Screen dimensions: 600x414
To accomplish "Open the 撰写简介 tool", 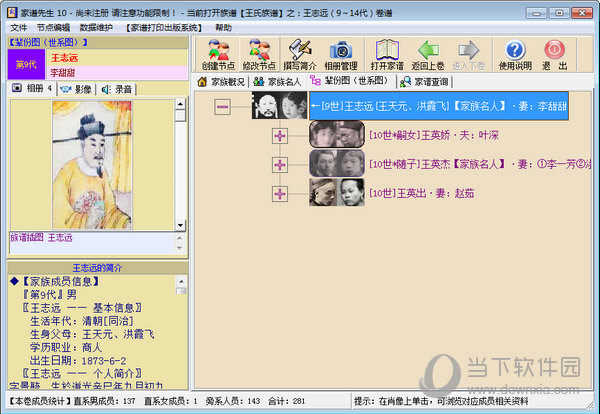I will 300,54.
